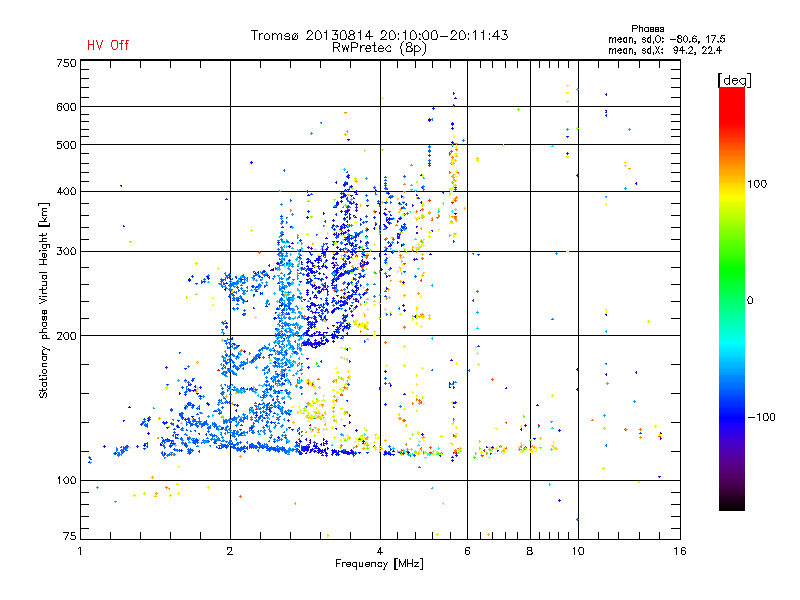Click the 'Stationary phase Virtual Height [km]' axis label

click(44, 300)
